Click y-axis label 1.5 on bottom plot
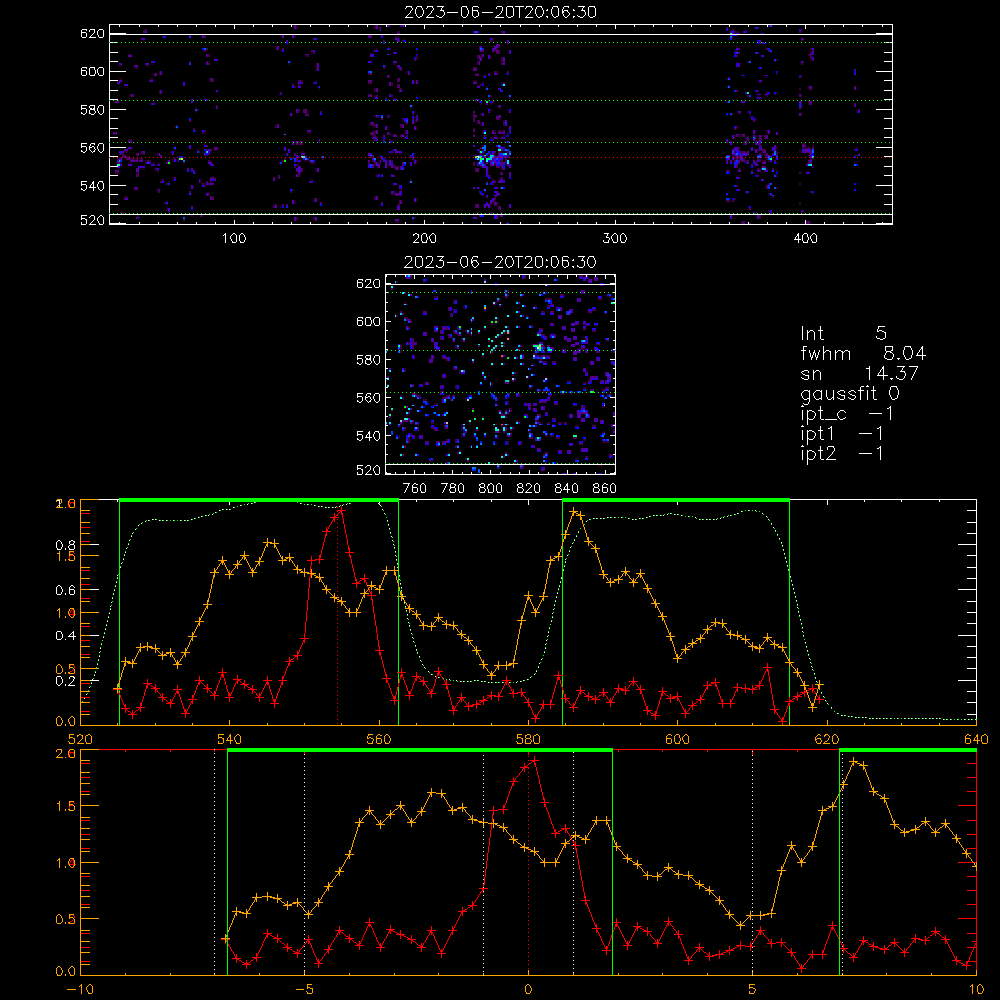Image resolution: width=1000 pixels, height=1000 pixels. (66, 807)
